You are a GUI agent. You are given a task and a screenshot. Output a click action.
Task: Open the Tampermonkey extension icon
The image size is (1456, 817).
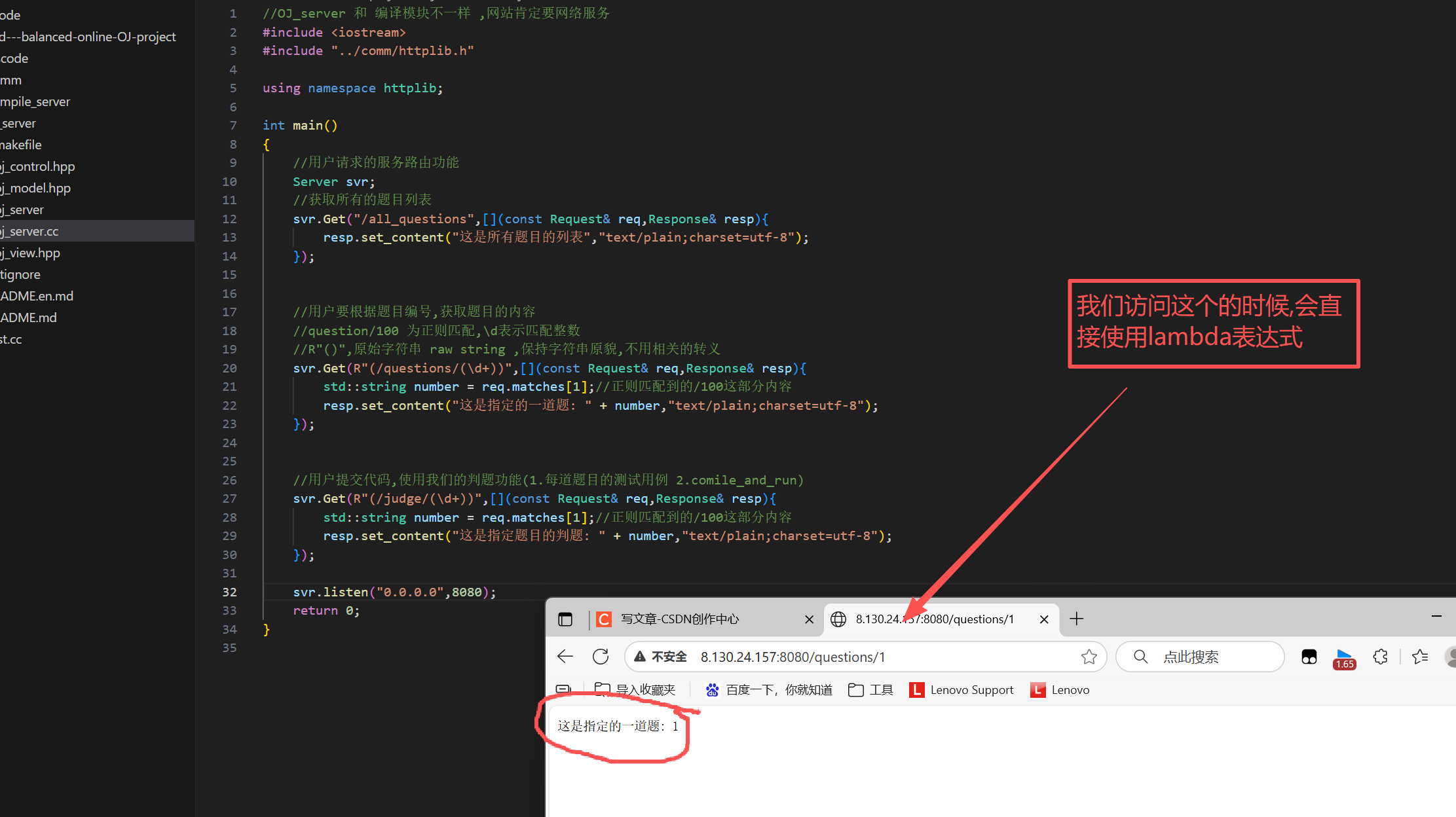coord(1309,657)
